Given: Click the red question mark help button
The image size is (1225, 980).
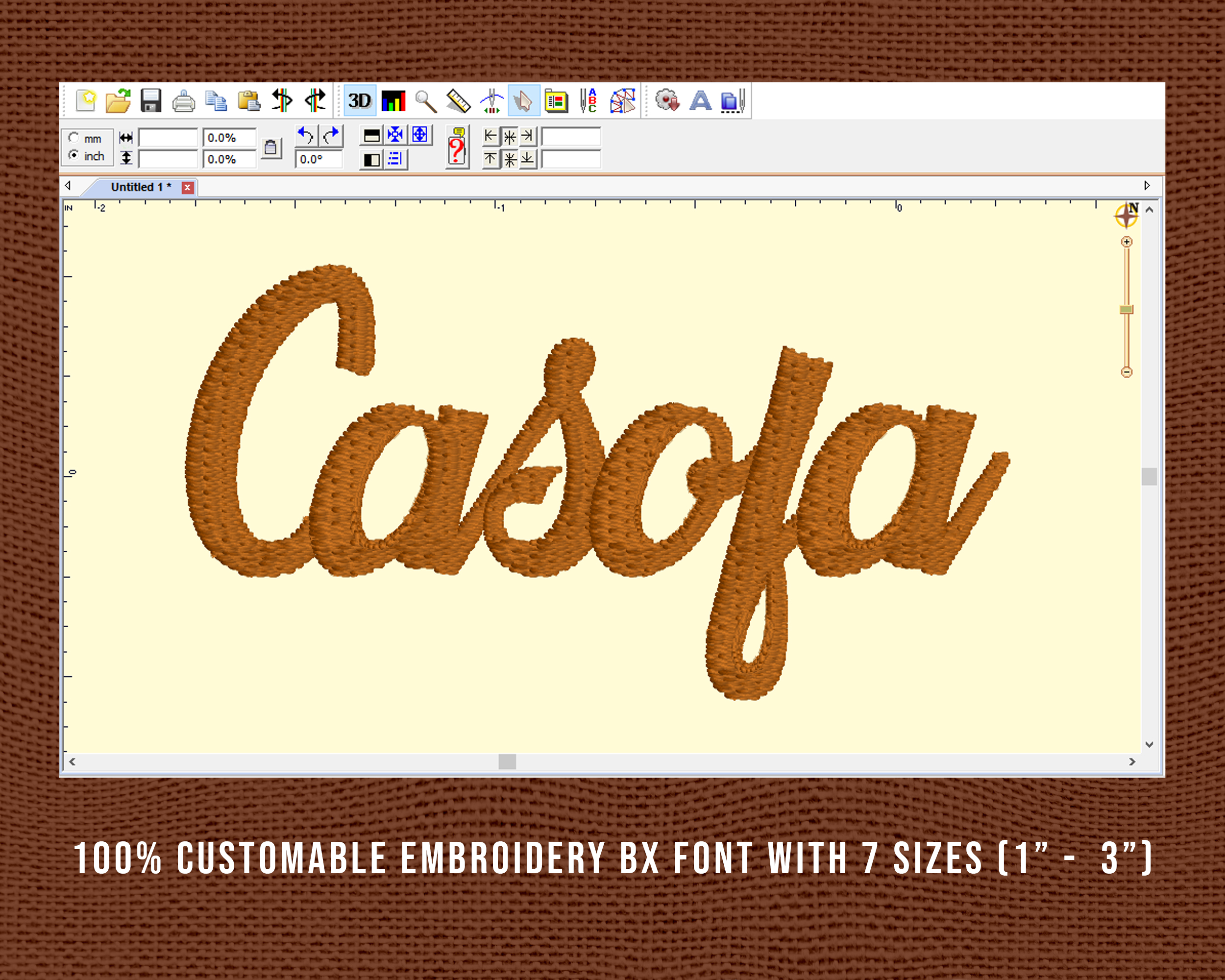Looking at the screenshot, I should (x=457, y=149).
